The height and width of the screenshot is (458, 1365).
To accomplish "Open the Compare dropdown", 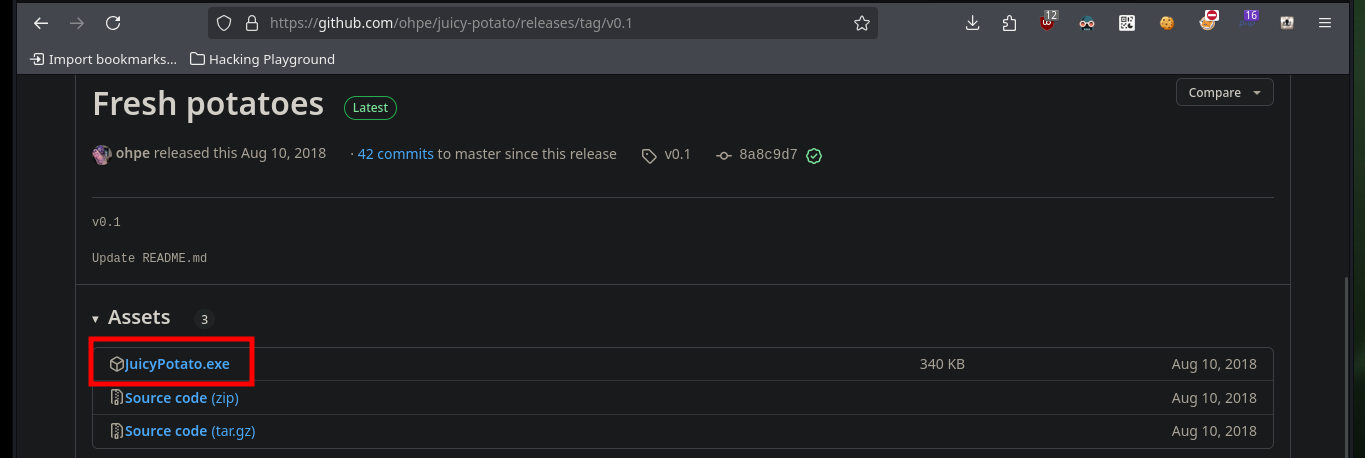I will point(1225,92).
